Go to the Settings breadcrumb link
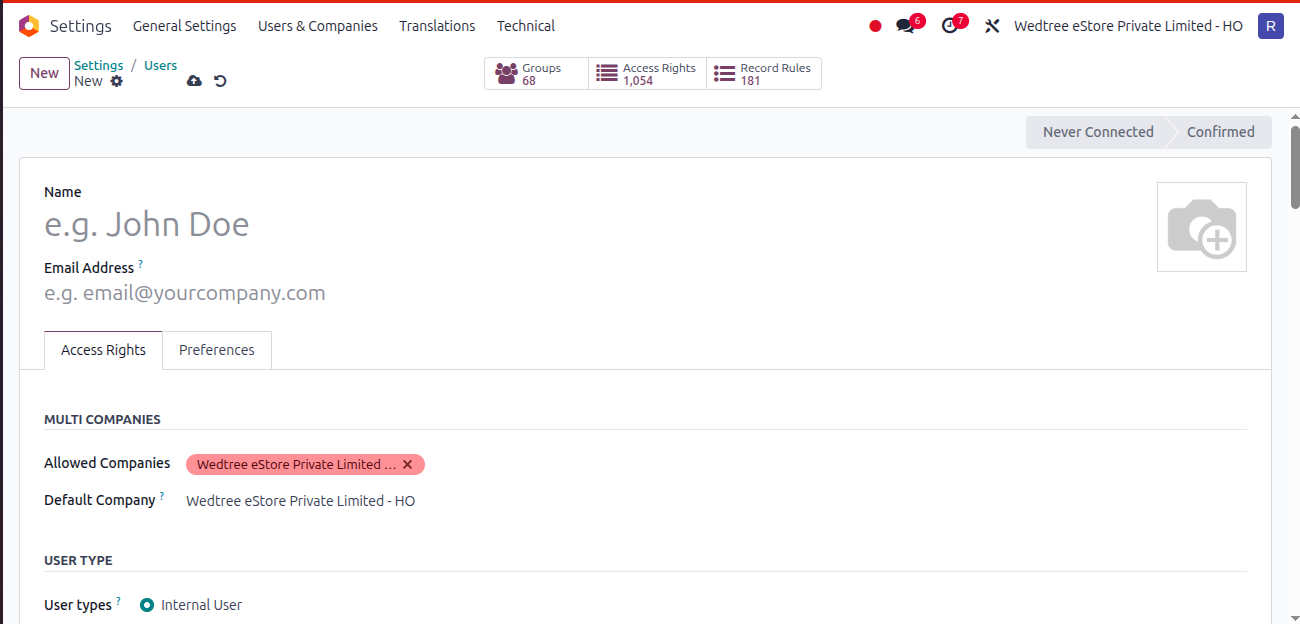The height and width of the screenshot is (624, 1300). [99, 66]
